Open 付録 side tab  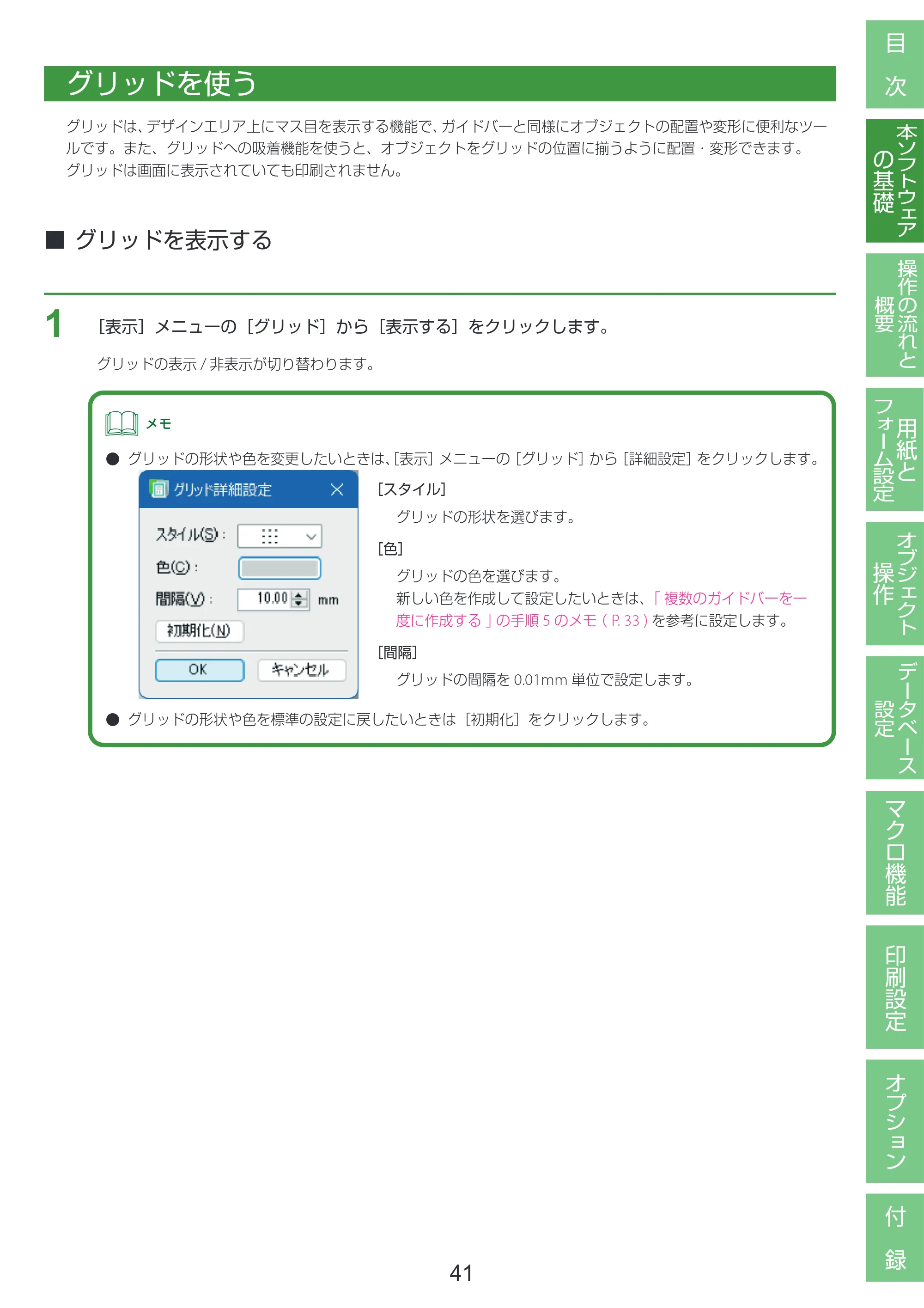point(894,1238)
